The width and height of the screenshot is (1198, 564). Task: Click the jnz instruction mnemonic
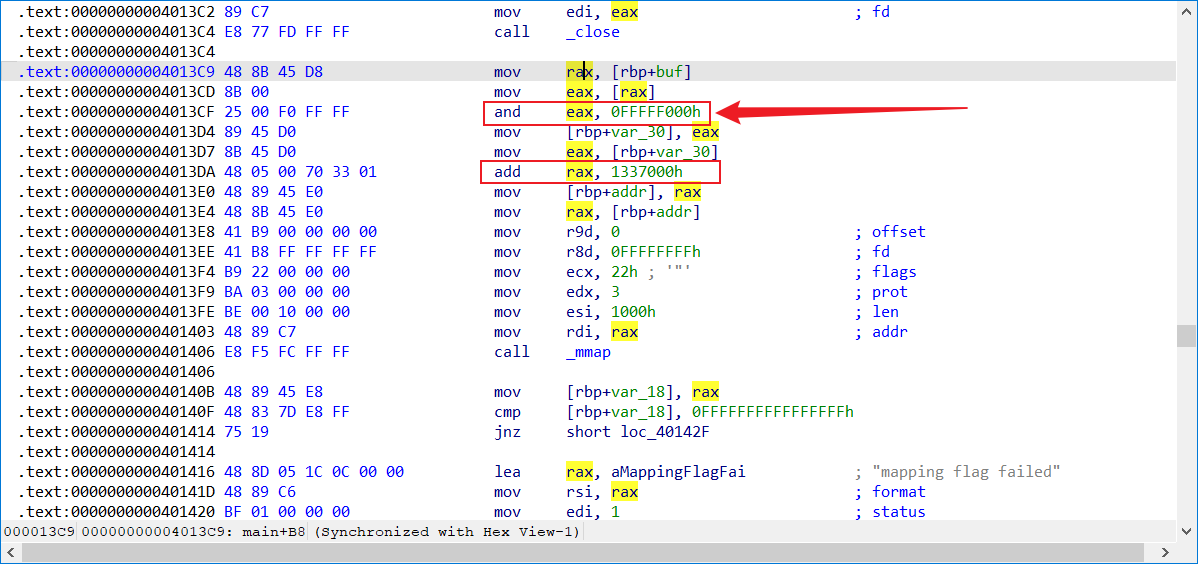click(x=507, y=432)
